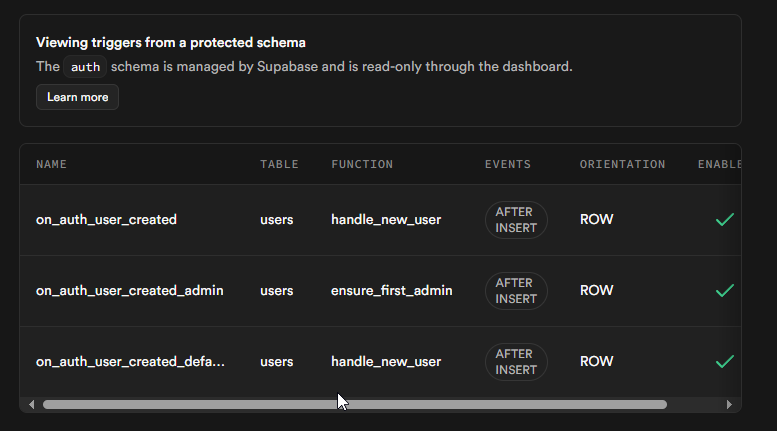Screen dimensions: 777x431
Task: Click the auth schema code label
Action: [85, 67]
